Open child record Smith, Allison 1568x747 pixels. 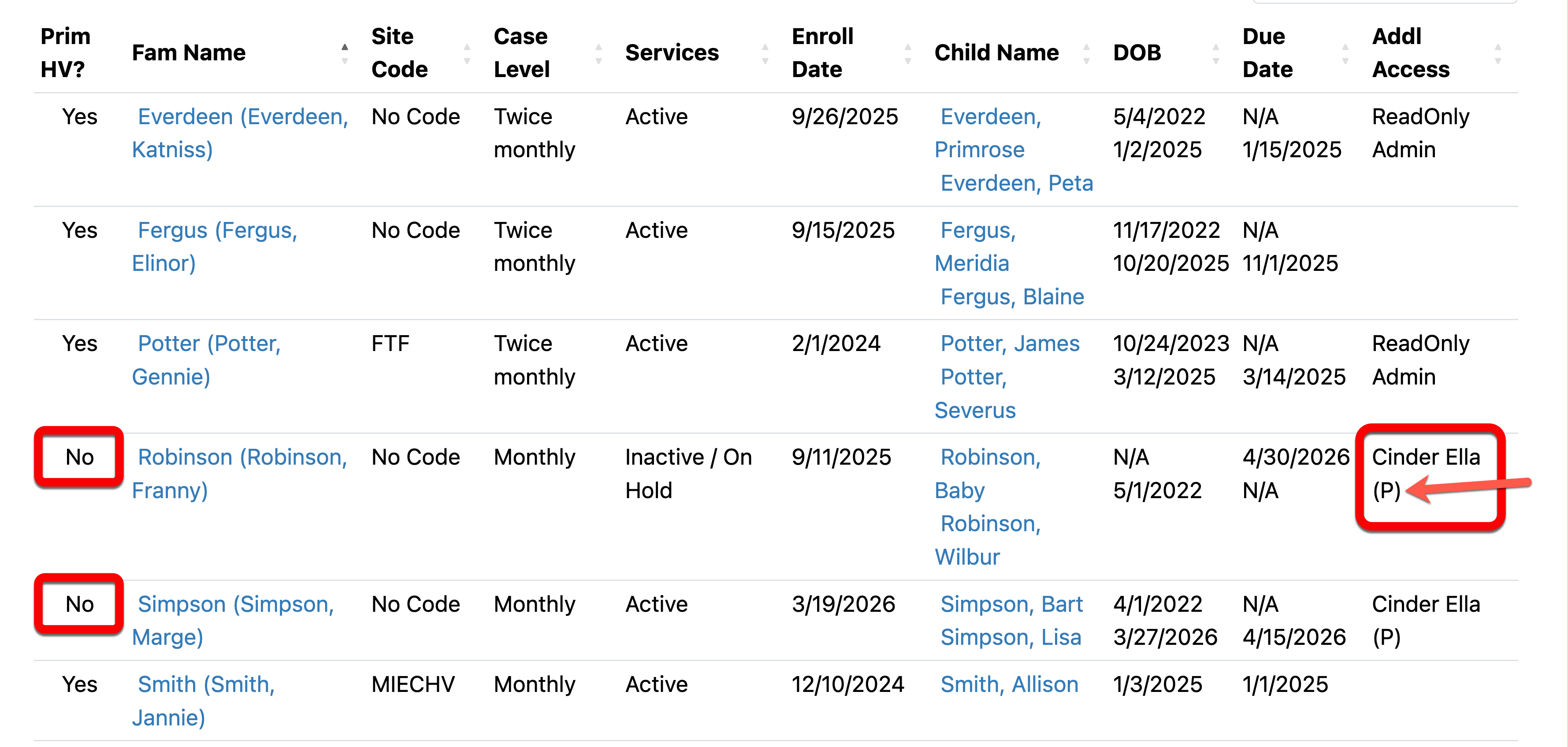pyautogui.click(x=1009, y=684)
